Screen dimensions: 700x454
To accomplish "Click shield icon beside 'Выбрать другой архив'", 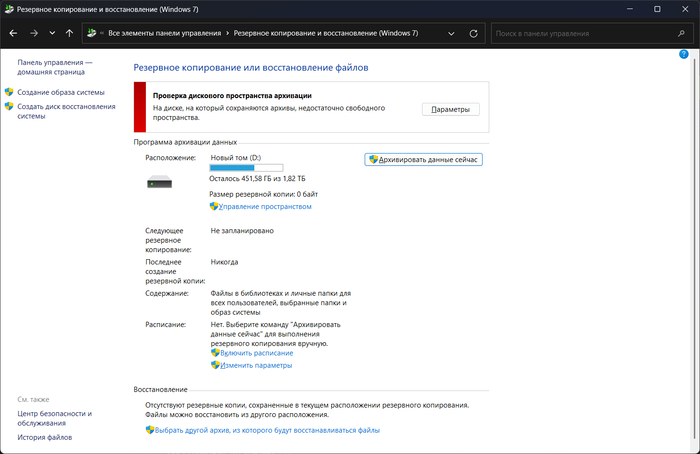I will click(150, 430).
